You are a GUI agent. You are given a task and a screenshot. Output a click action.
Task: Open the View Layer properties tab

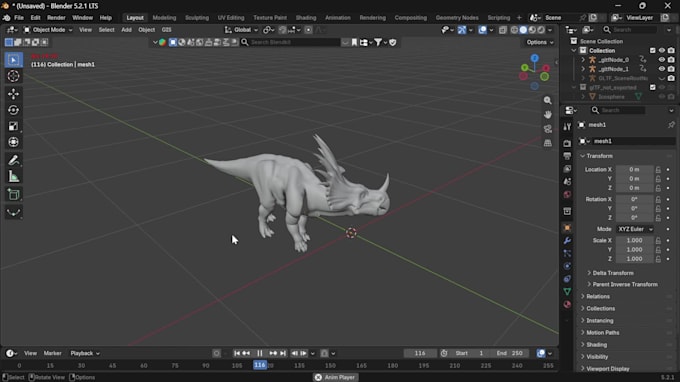(567, 169)
